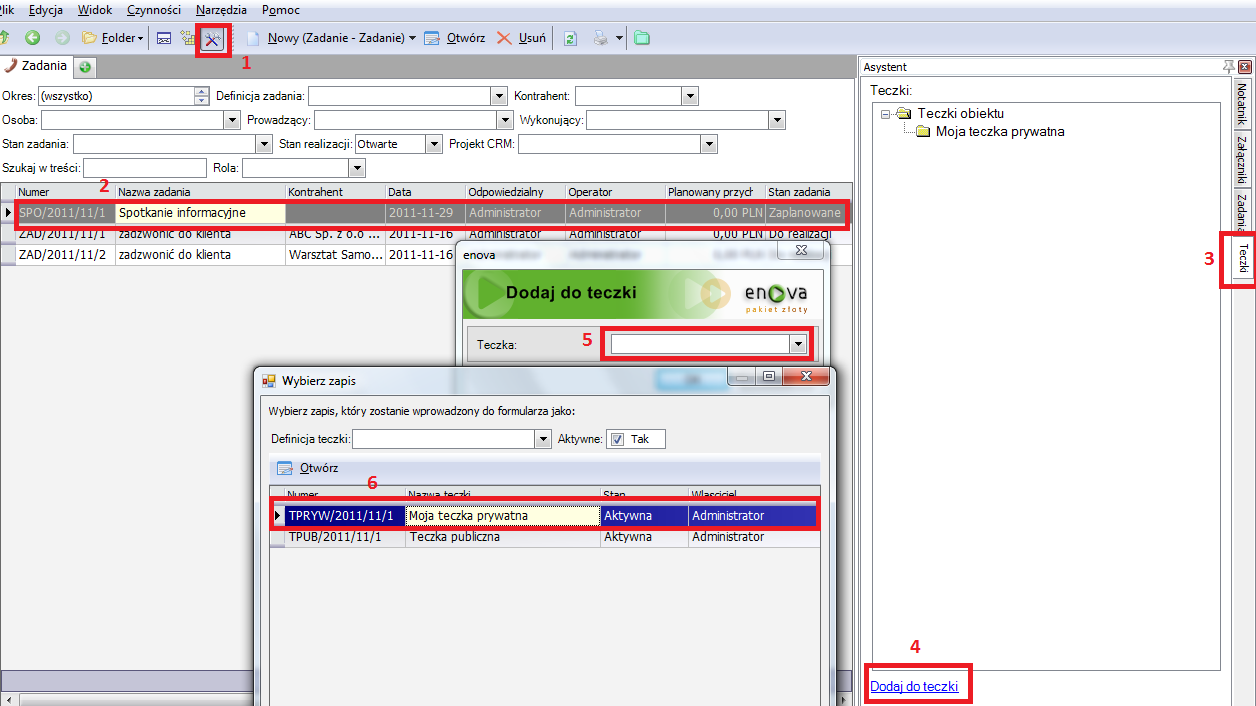Open the Nowy button dropdown arrow
The image size is (1256, 706).
tap(413, 39)
